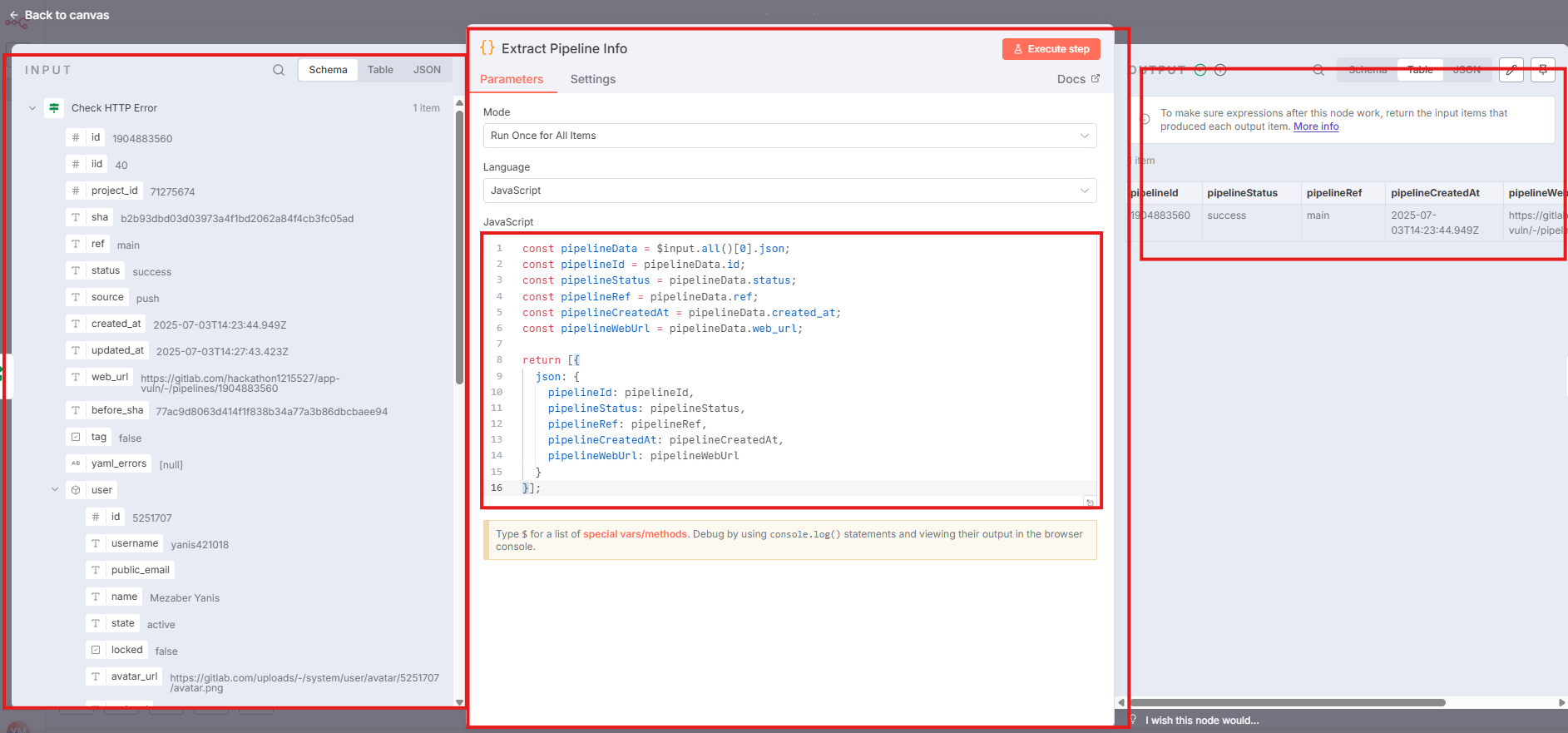This screenshot has width=1568, height=733.
Task: Click the pencil edit output icon
Action: 1511,70
